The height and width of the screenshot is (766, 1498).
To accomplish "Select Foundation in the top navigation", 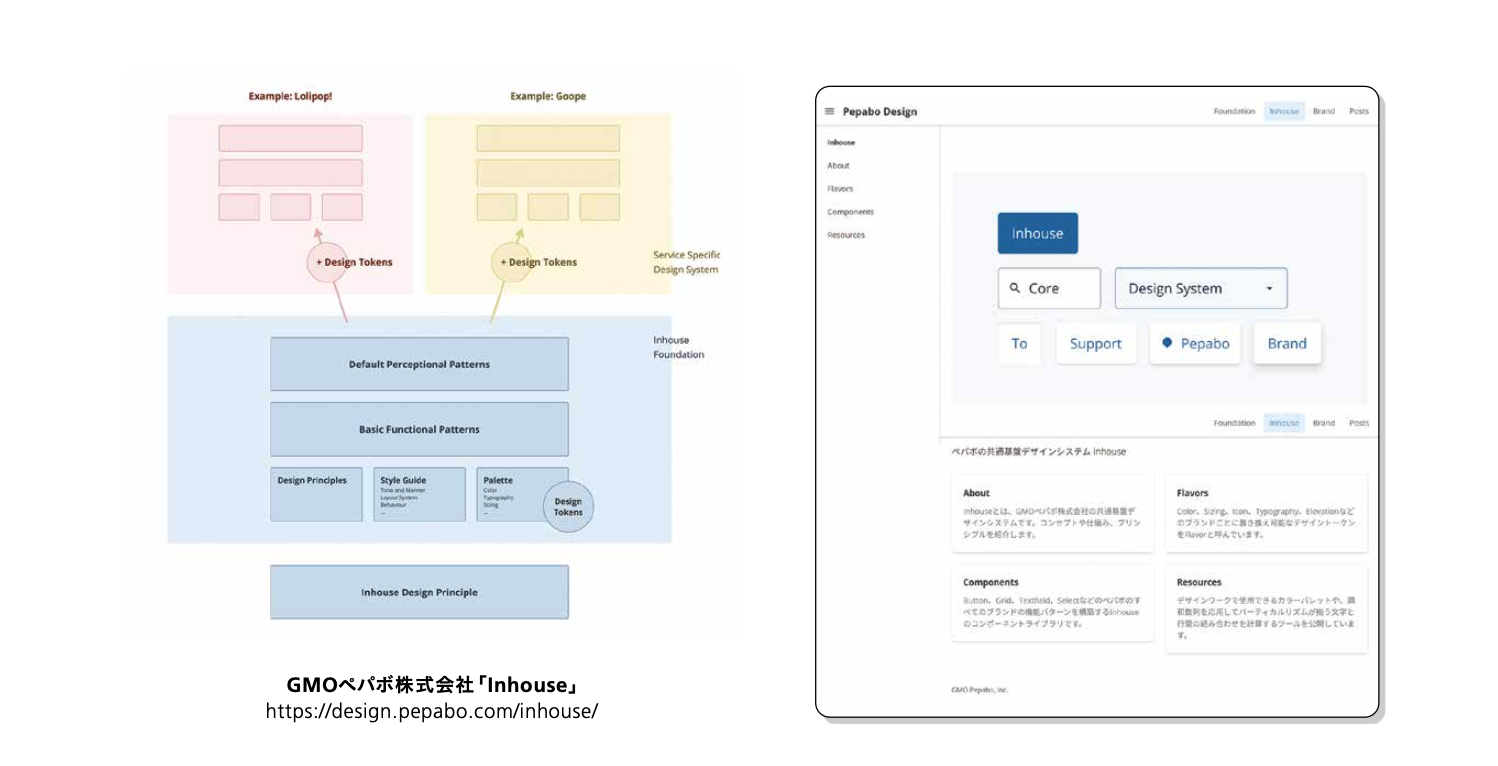I will [1234, 111].
